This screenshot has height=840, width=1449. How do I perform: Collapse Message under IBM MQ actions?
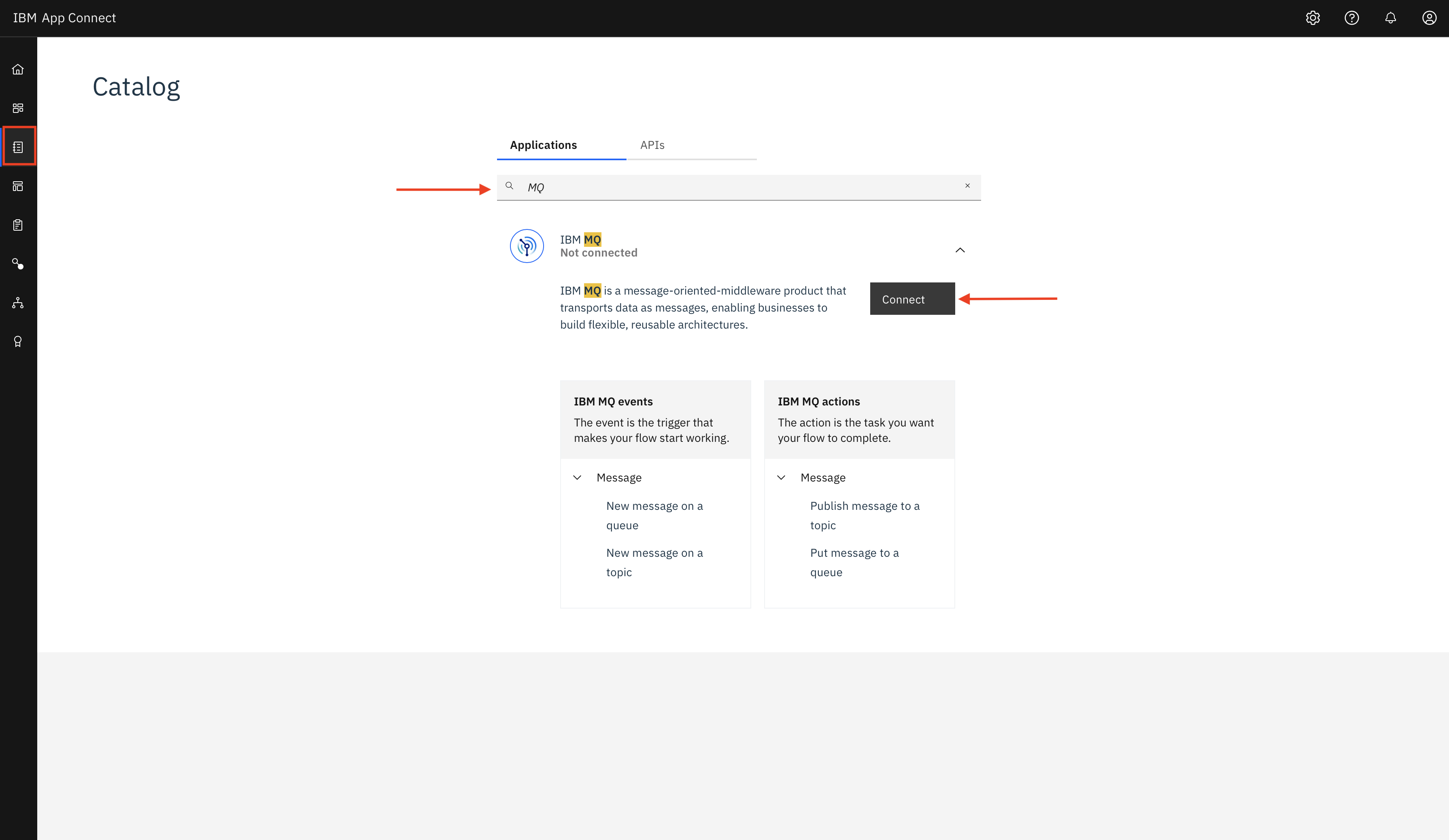coord(781,477)
